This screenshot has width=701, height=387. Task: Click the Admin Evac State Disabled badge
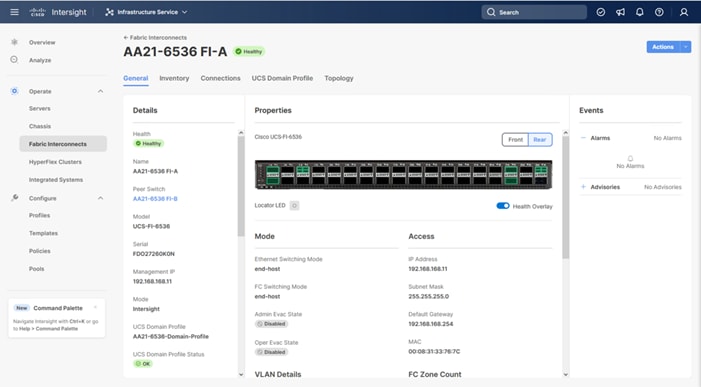click(271, 324)
